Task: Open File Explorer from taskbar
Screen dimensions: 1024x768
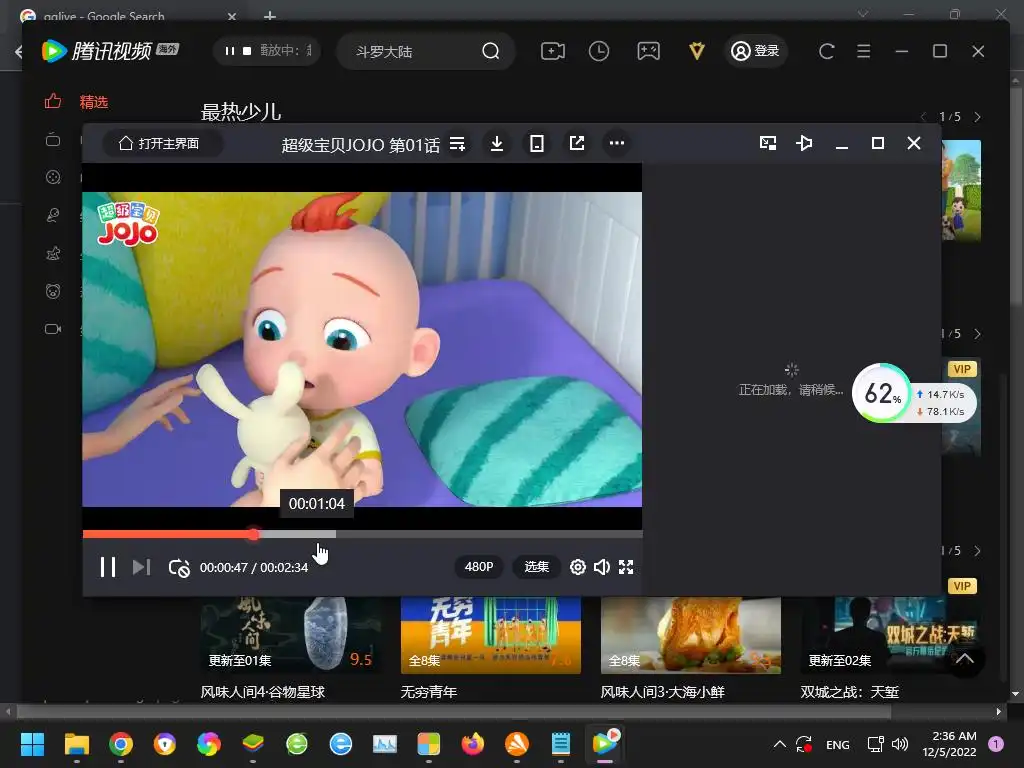Action: [76, 744]
